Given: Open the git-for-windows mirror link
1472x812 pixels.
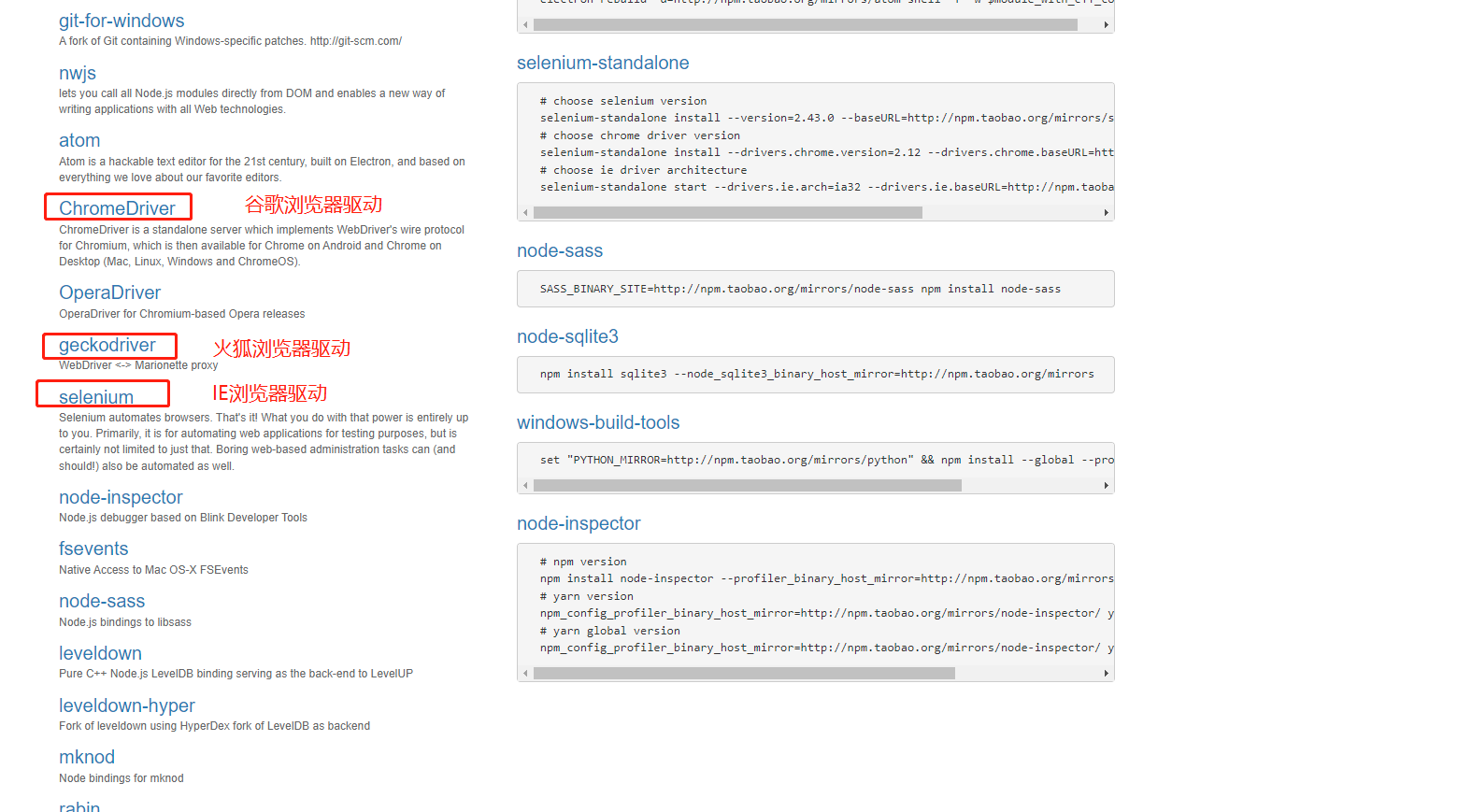Looking at the screenshot, I should 121,21.
